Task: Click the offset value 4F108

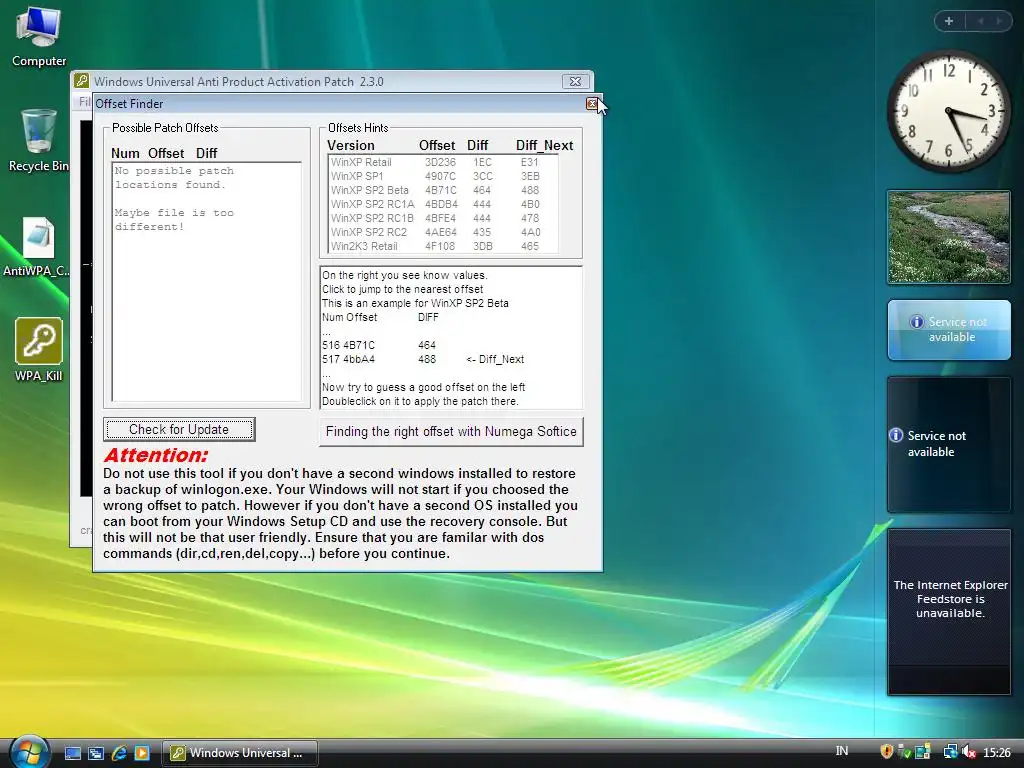Action: pos(440,246)
